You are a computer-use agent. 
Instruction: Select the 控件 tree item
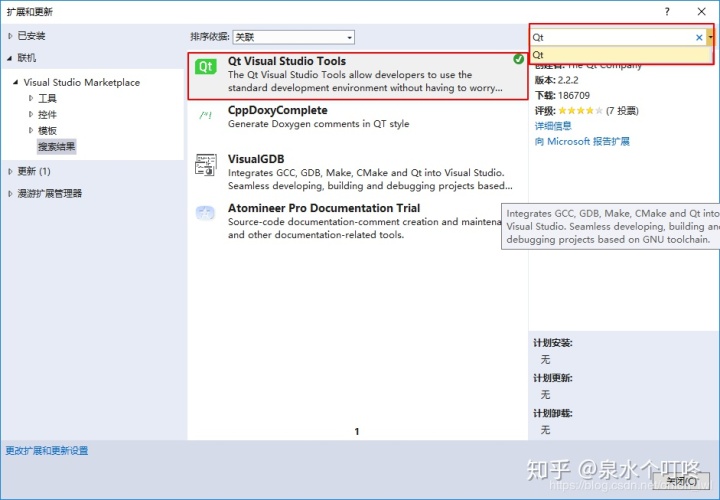[x=47, y=114]
